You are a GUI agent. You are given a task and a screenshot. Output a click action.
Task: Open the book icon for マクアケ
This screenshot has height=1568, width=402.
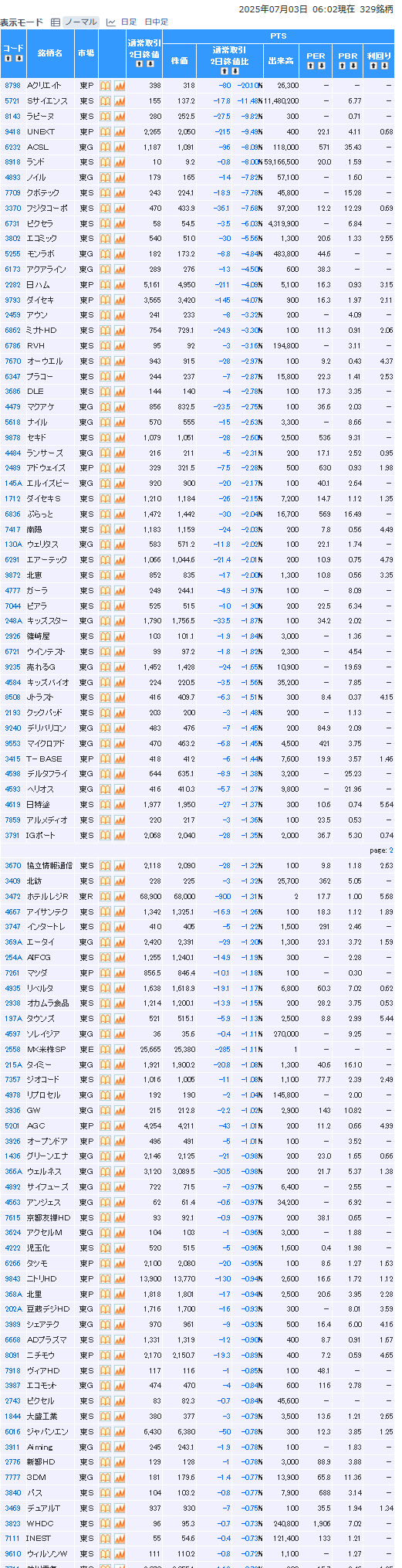point(106,407)
